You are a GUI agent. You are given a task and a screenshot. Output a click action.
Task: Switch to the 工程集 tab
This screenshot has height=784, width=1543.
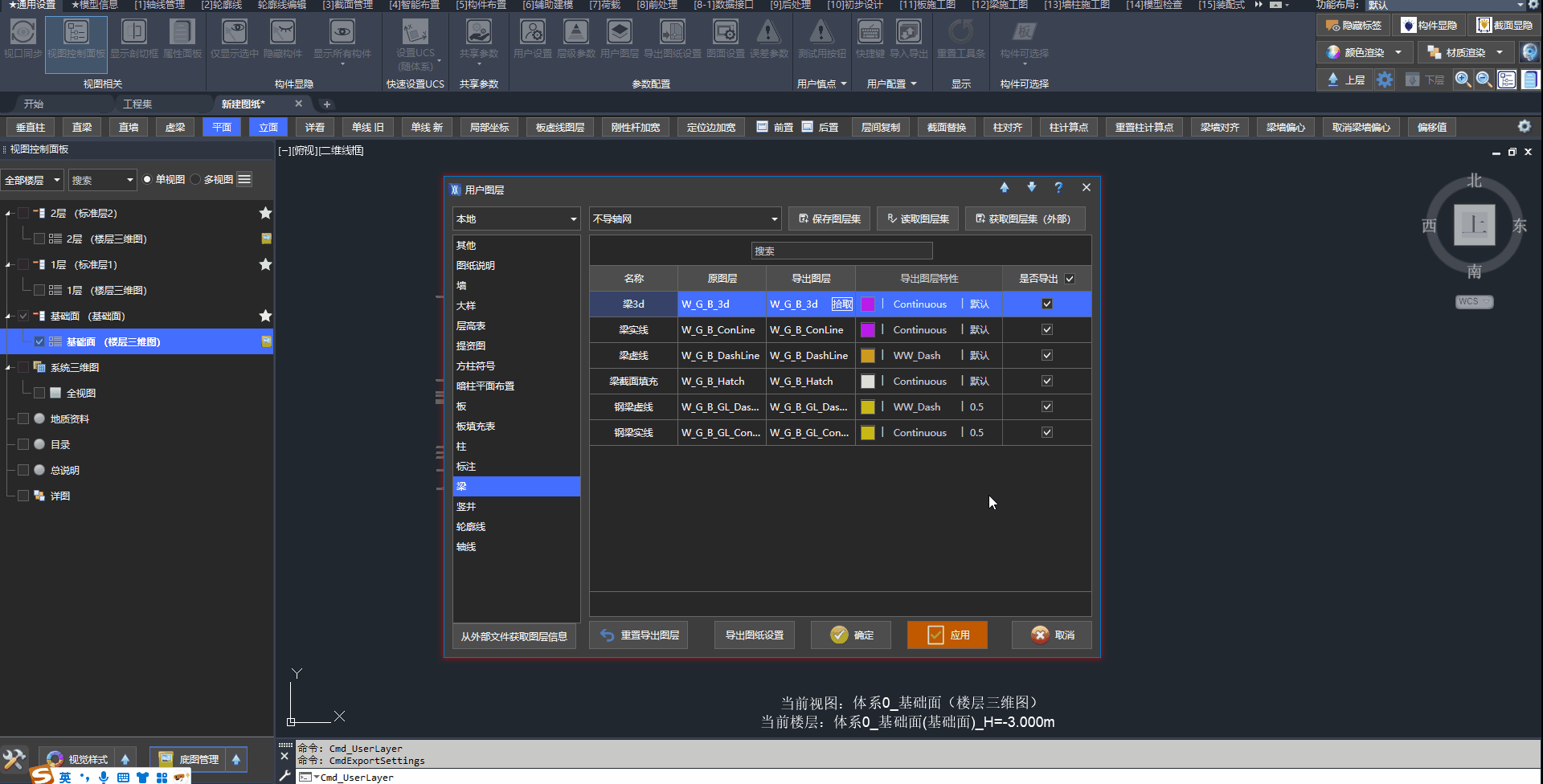137,104
